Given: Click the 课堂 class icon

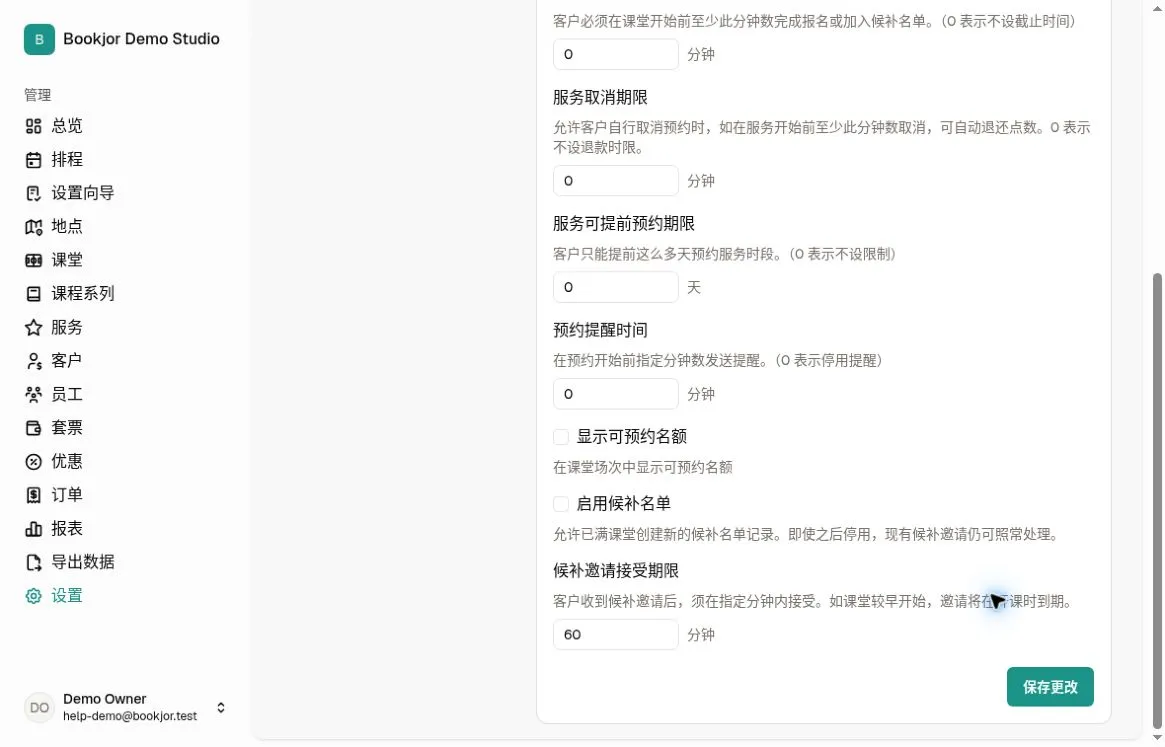Looking at the screenshot, I should tap(33, 260).
